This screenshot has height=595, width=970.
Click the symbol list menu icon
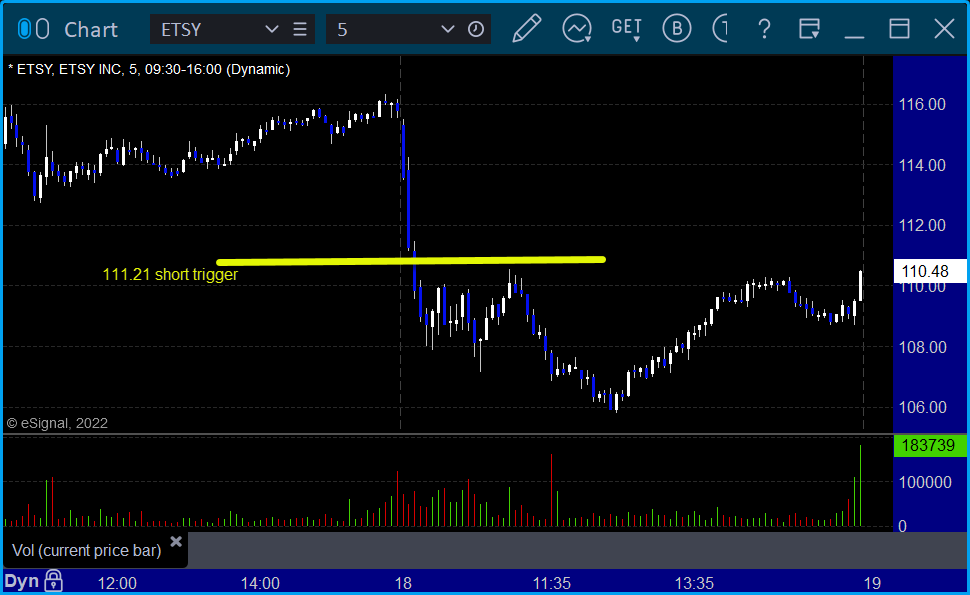300,29
